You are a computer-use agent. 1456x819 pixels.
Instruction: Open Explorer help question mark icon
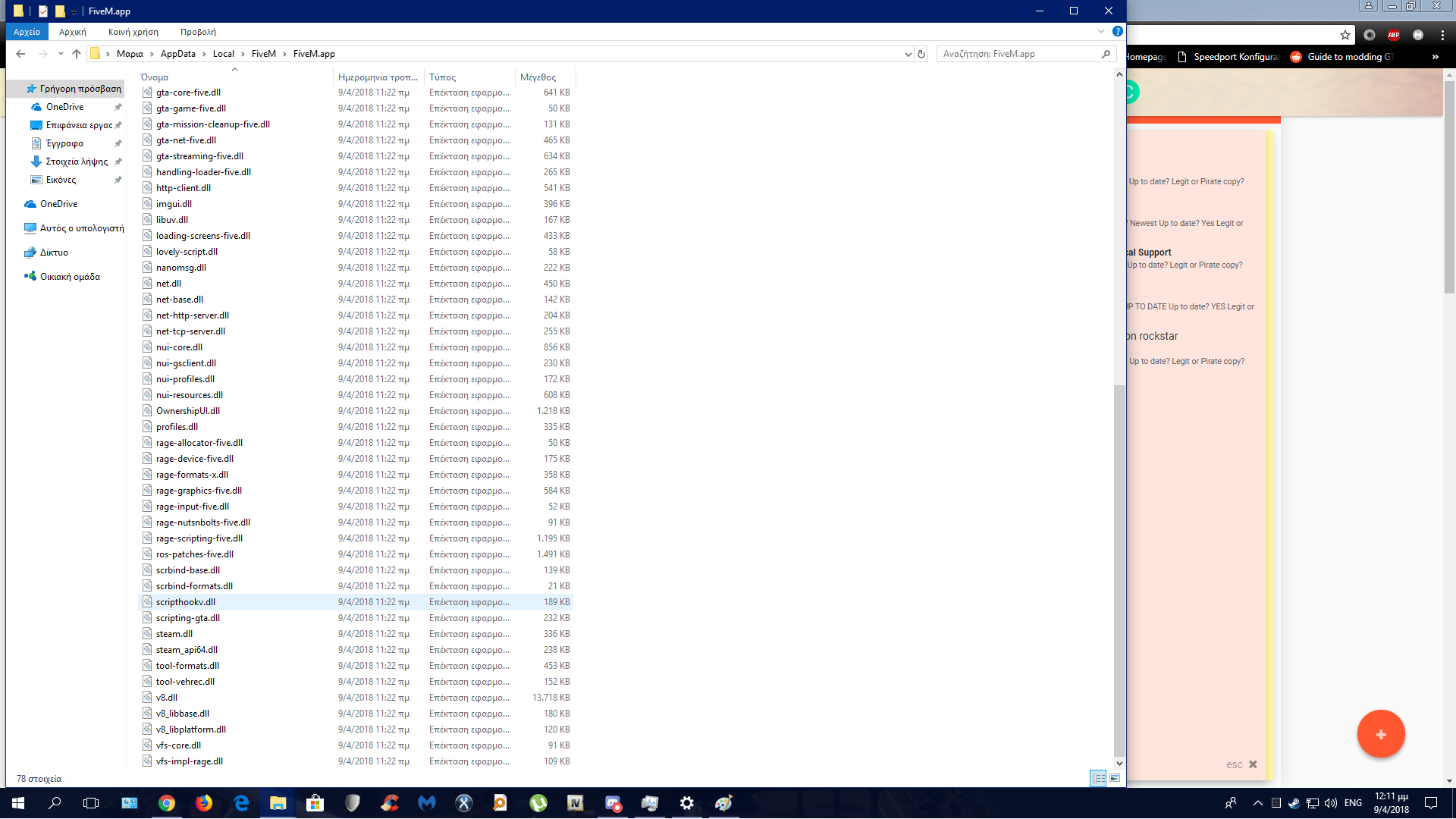click(x=1117, y=31)
